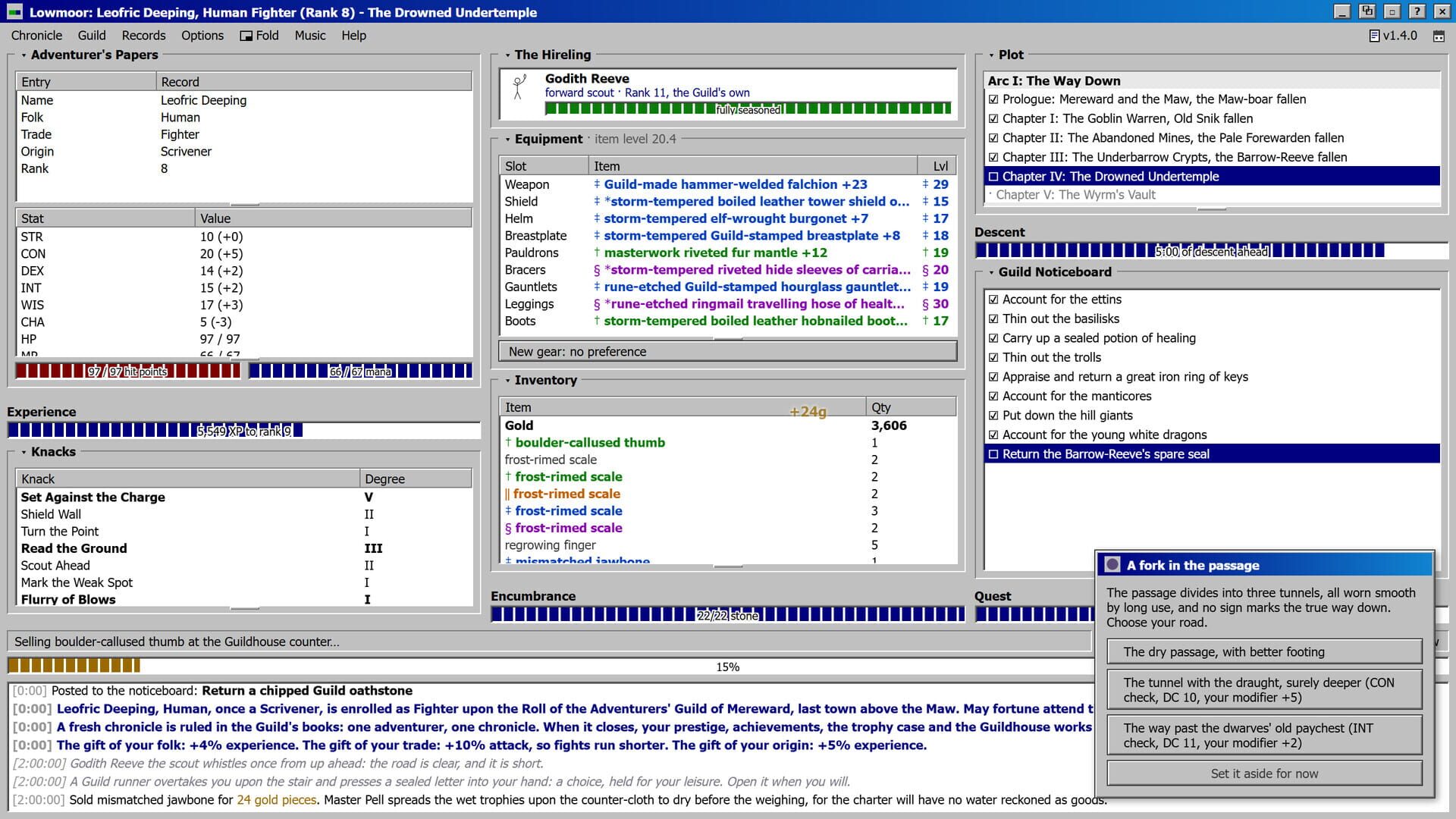Open the Records menu

point(143,36)
